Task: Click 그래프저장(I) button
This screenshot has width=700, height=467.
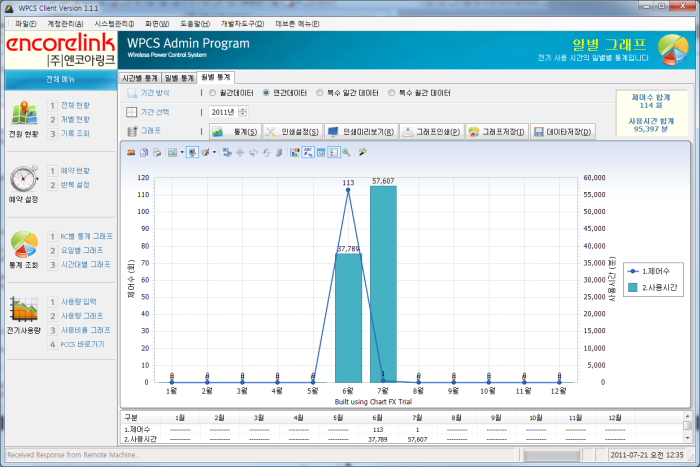Action: [x=497, y=132]
